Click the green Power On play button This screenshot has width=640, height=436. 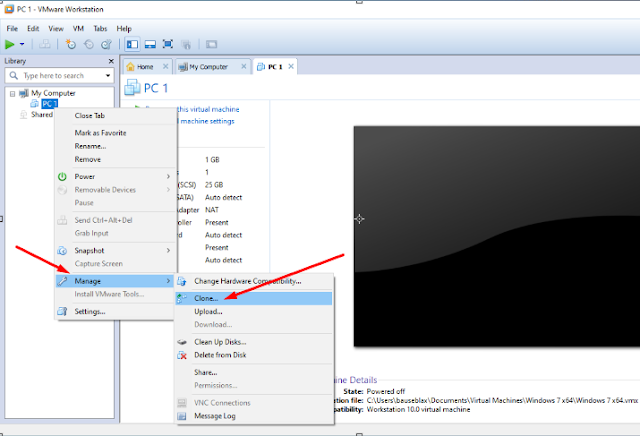click(x=9, y=44)
